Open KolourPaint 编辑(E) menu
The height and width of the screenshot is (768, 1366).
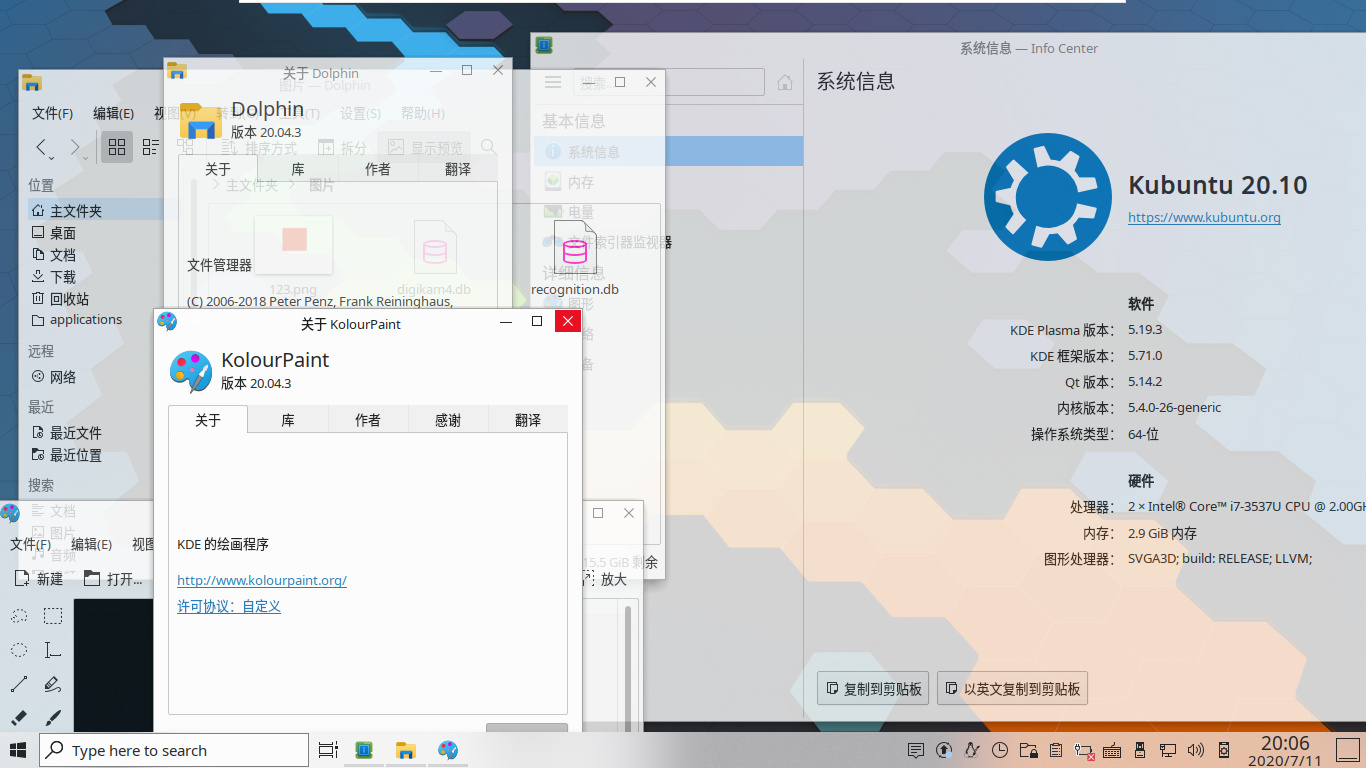[x=91, y=544]
